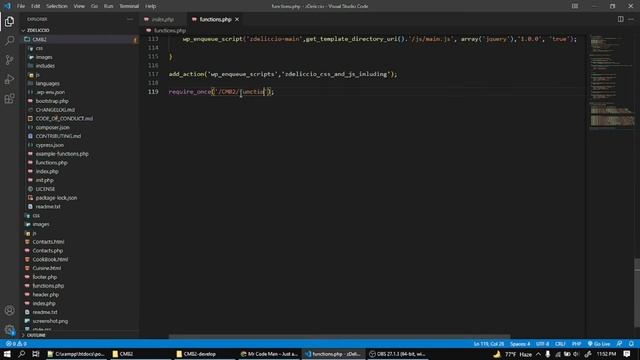640x360 pixels.
Task: Change the CRLF end of line sequence
Action: pyautogui.click(x=560, y=344)
